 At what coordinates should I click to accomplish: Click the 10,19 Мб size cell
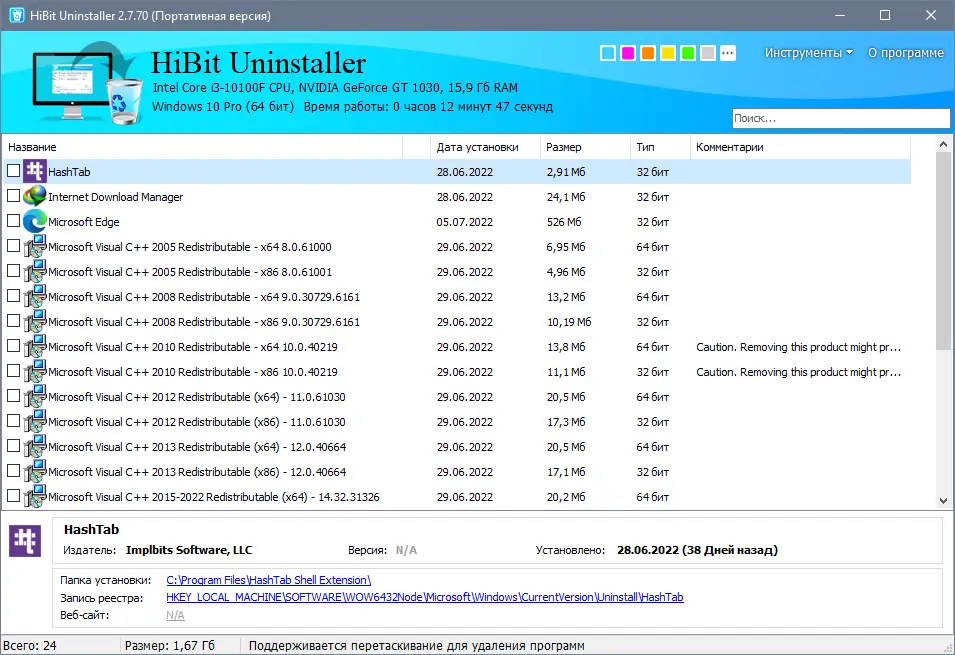point(569,322)
